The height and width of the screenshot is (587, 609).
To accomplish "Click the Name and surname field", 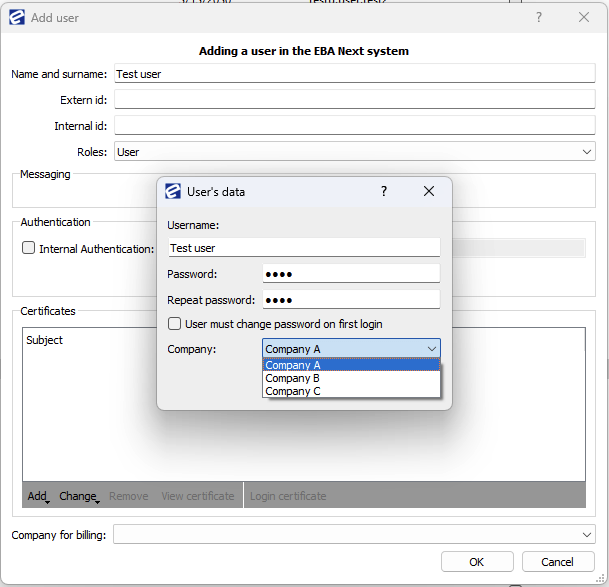I will [x=354, y=74].
